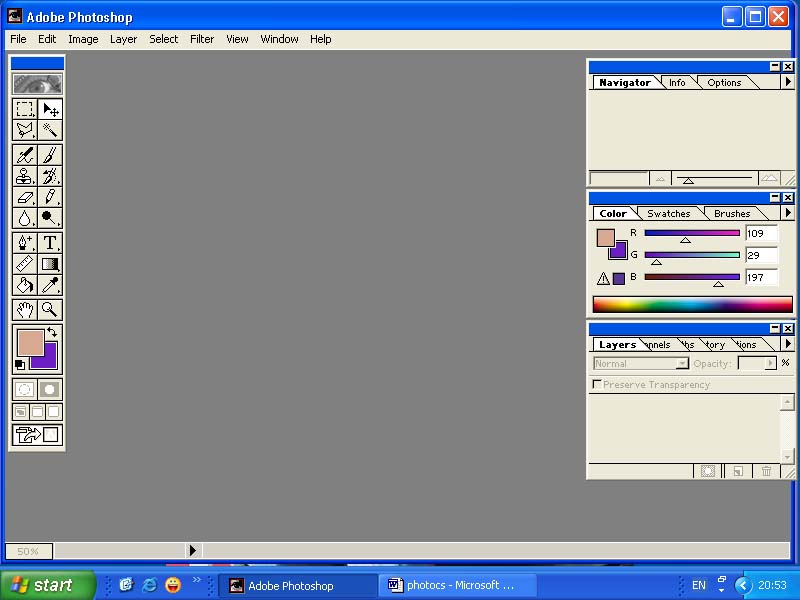Open the Opacity slider arrow
Viewport: 800px width, 600px height.
point(770,363)
